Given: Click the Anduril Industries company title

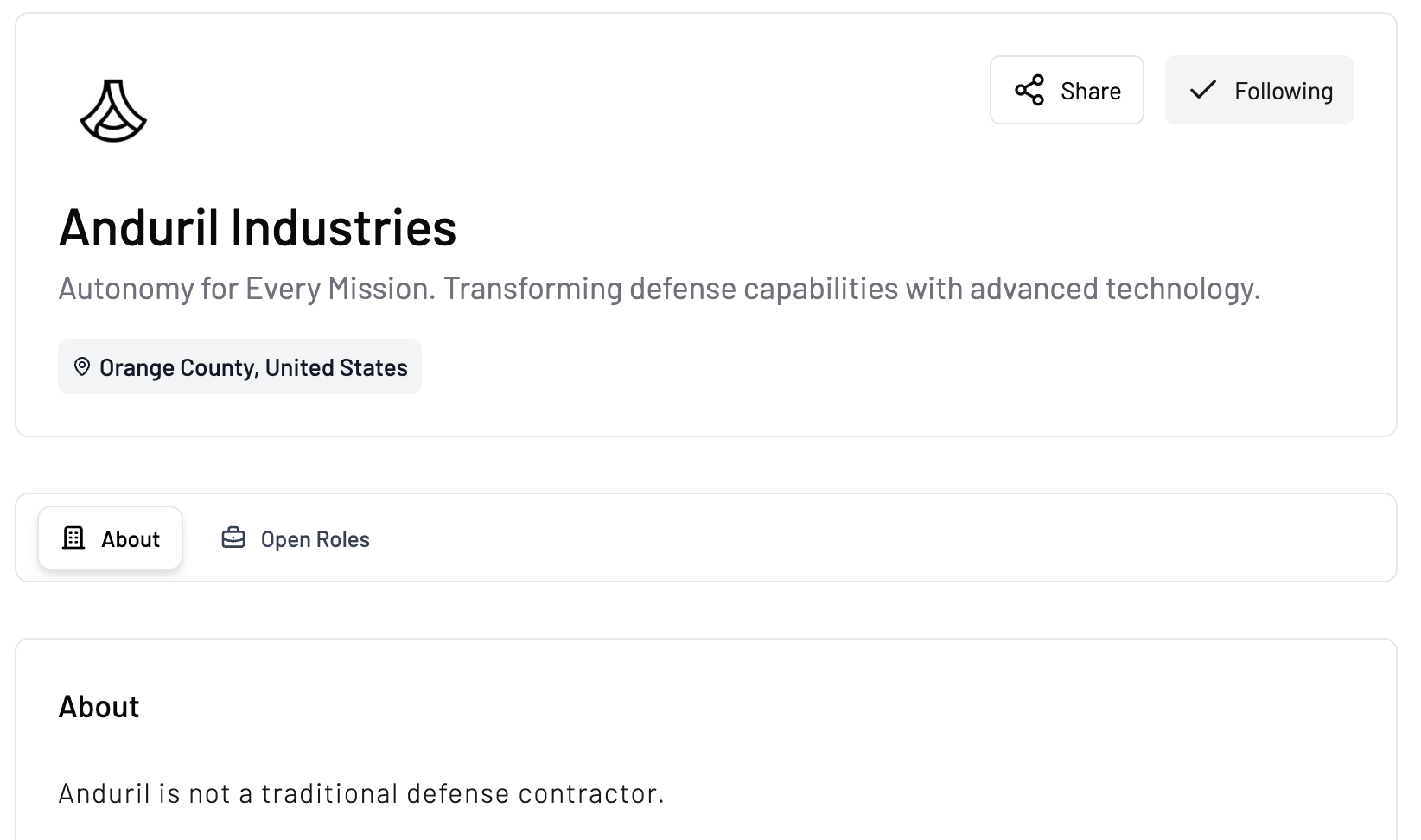Looking at the screenshot, I should coord(258,227).
